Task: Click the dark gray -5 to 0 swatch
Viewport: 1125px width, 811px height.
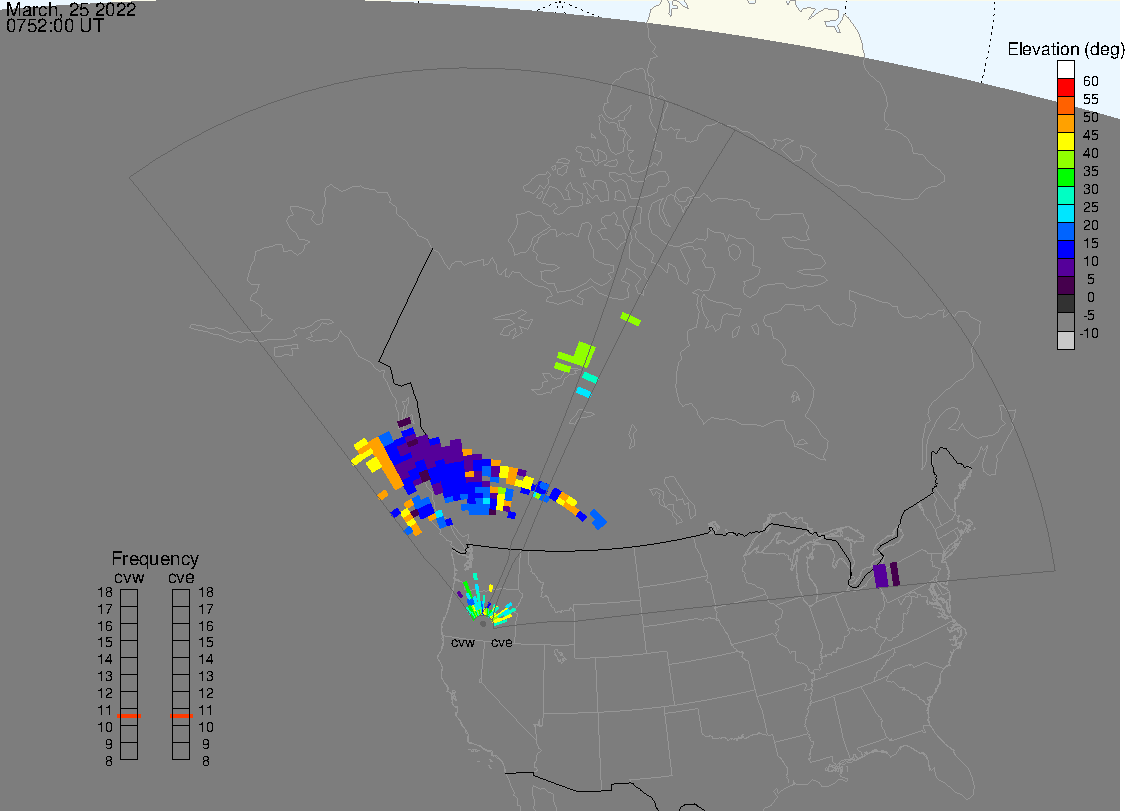Action: (x=1065, y=304)
